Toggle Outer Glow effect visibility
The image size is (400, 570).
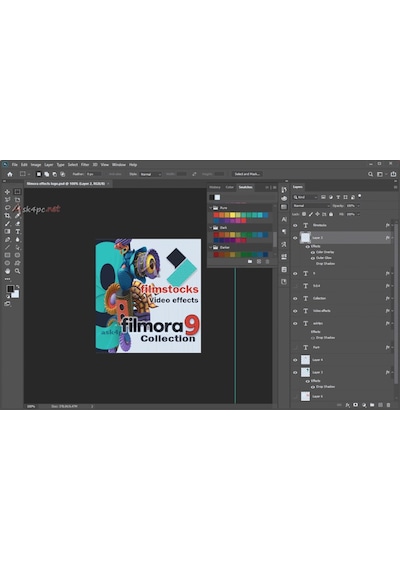click(312, 258)
